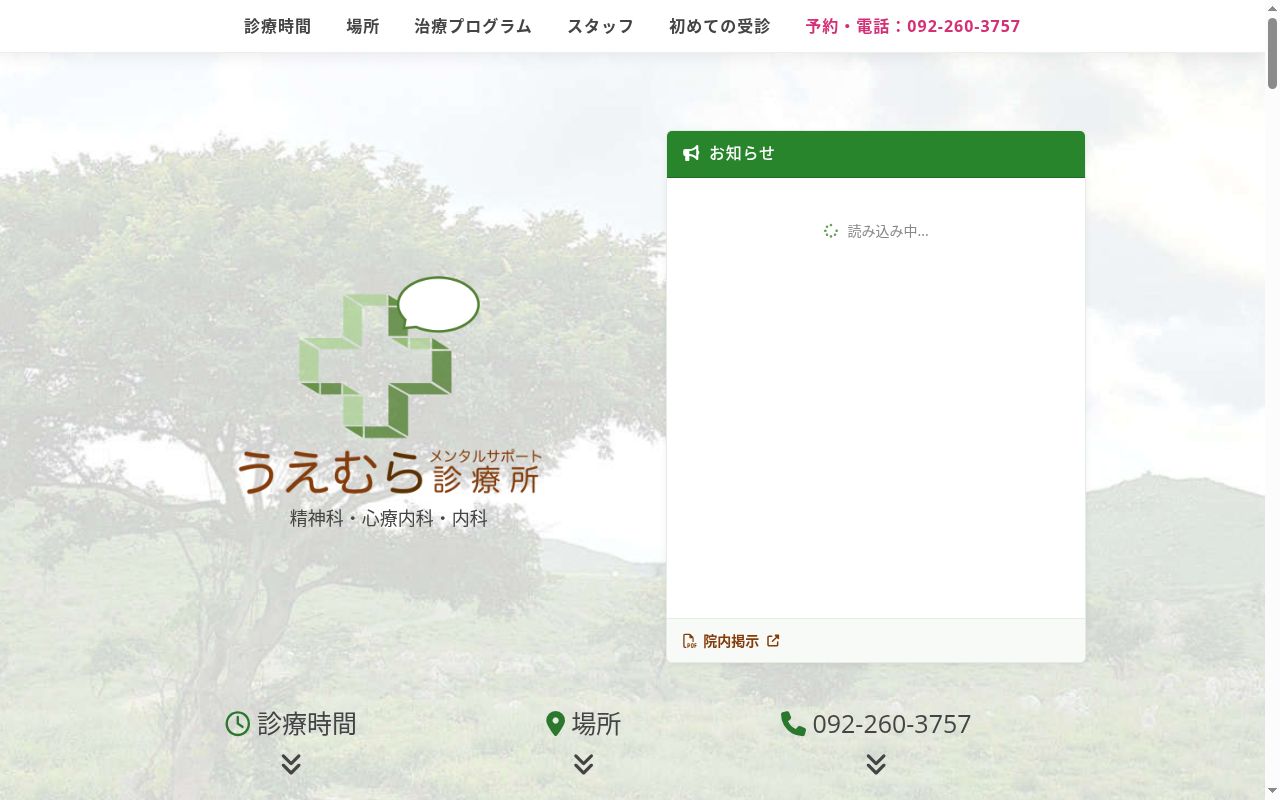
Task: Open the スタッフ navigation item
Action: (600, 26)
